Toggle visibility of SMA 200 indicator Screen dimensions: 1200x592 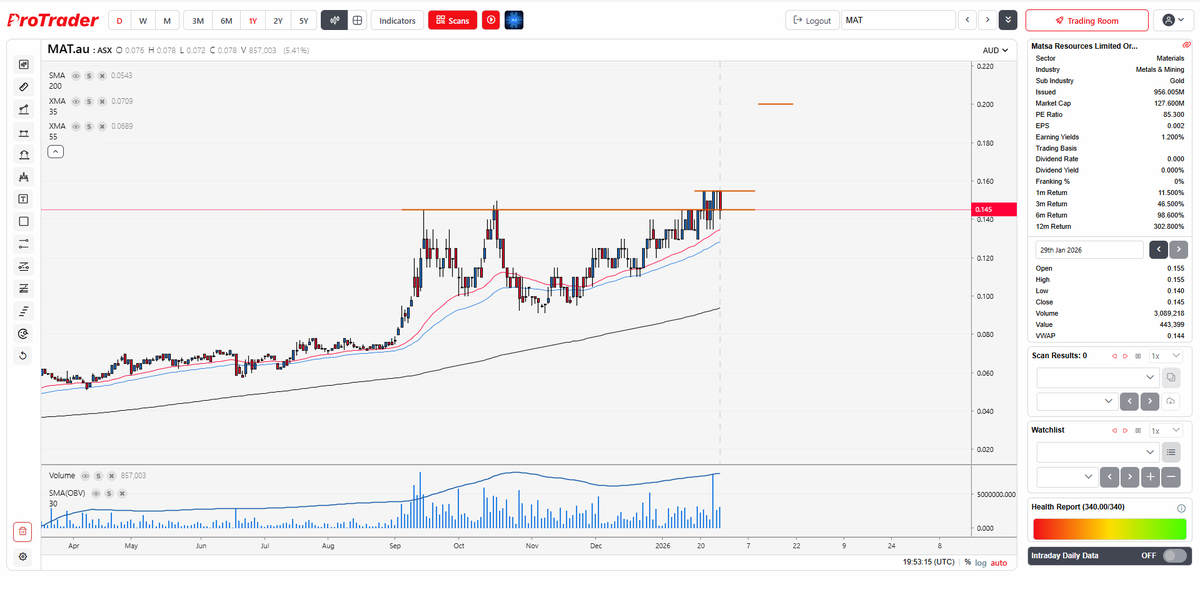tap(76, 75)
